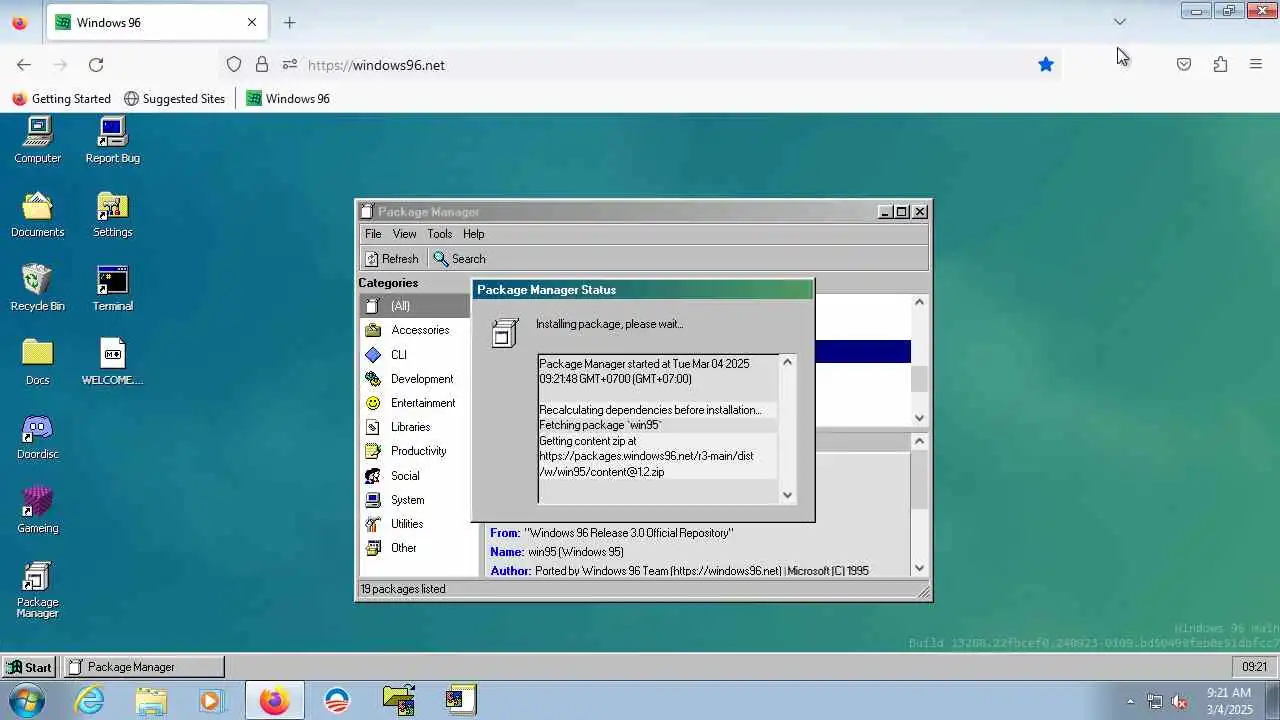Viewport: 1280px width, 720px height.
Task: Open the Windows 7 Start orb
Action: point(28,700)
